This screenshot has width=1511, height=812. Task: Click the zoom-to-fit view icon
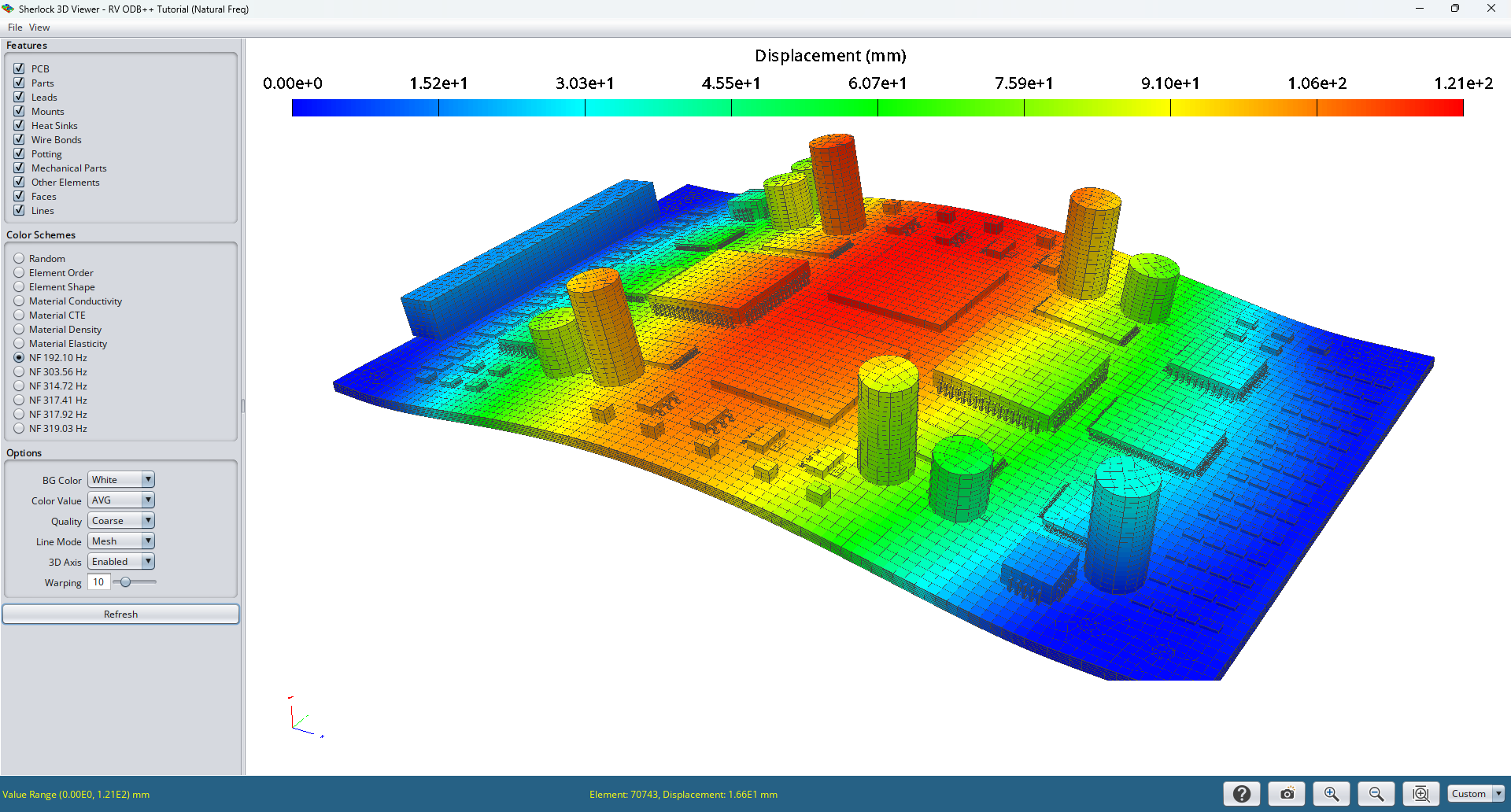click(1420, 794)
